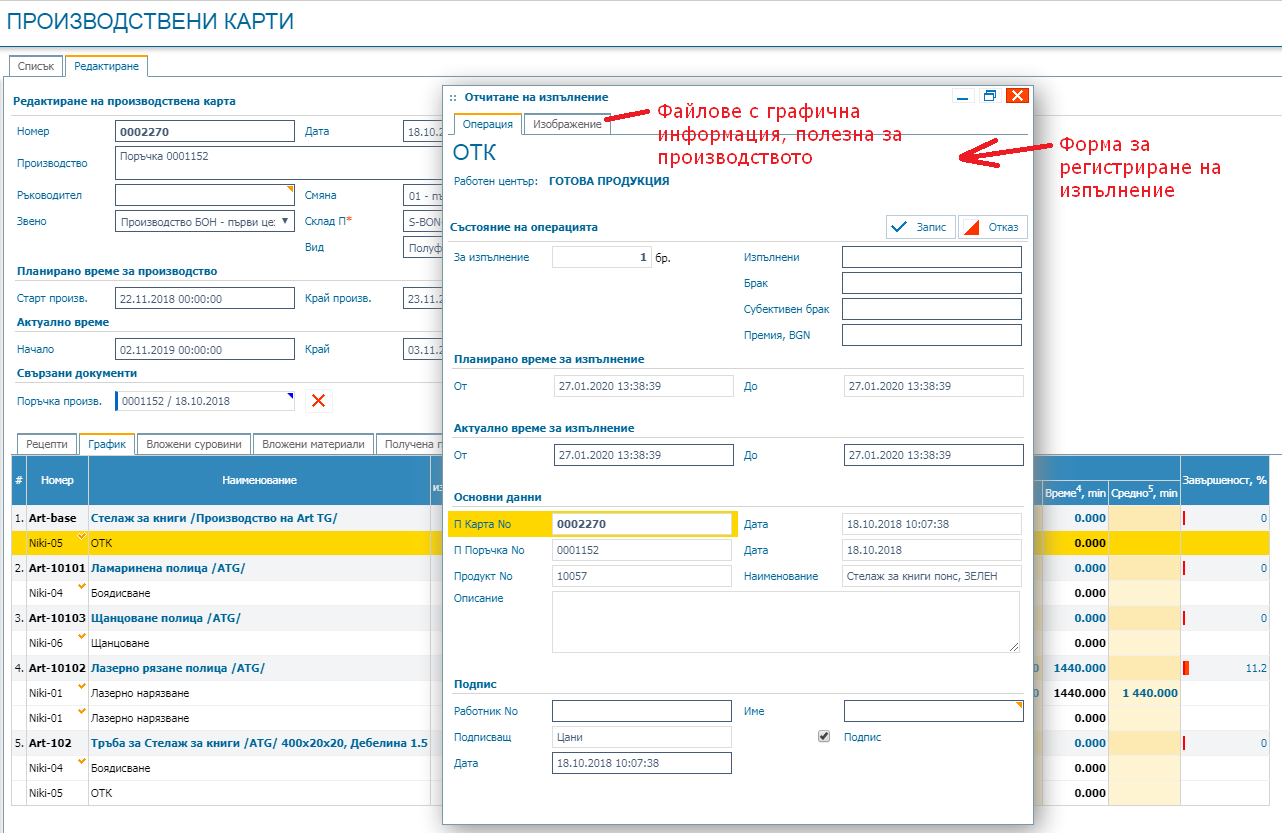Click the Наименование column header
Screen dimensions: 1282x833
259,481
